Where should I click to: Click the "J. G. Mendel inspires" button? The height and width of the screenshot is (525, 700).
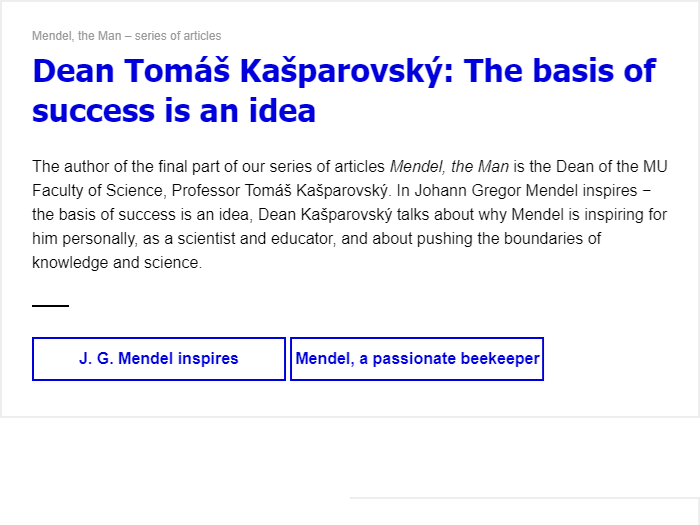click(159, 359)
